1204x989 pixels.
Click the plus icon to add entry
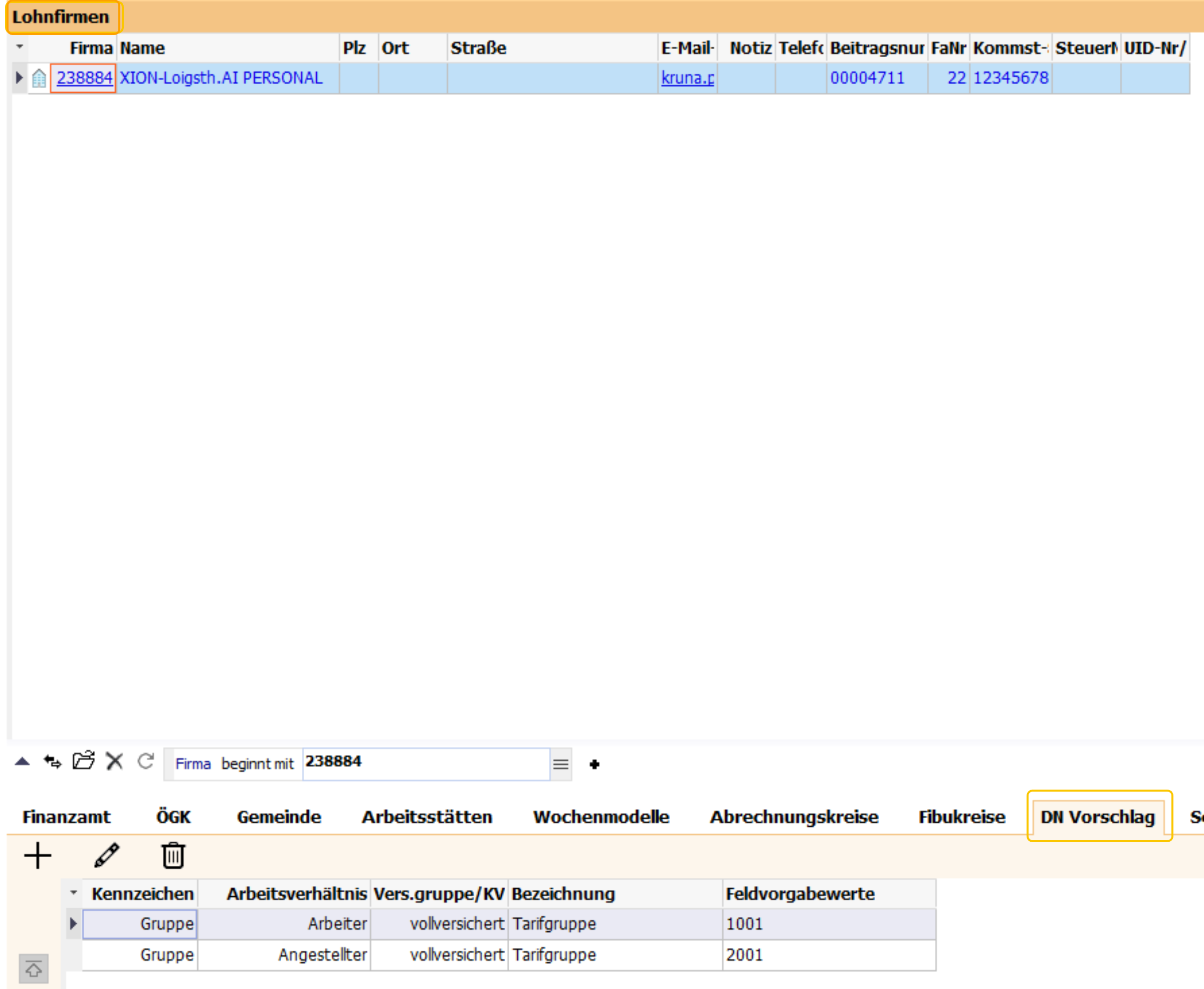click(x=38, y=855)
